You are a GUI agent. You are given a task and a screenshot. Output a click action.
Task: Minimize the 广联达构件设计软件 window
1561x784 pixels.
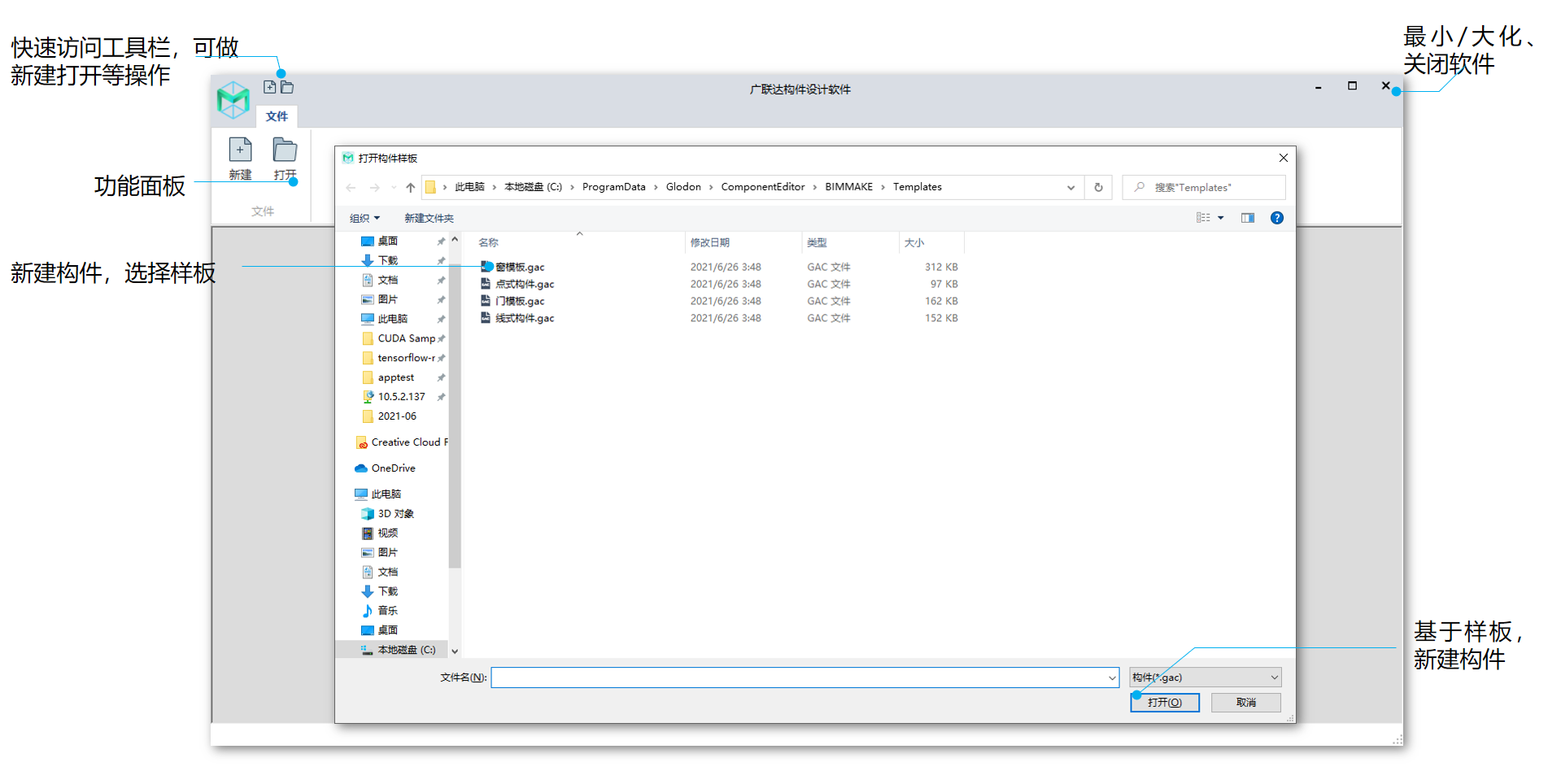[x=1318, y=86]
